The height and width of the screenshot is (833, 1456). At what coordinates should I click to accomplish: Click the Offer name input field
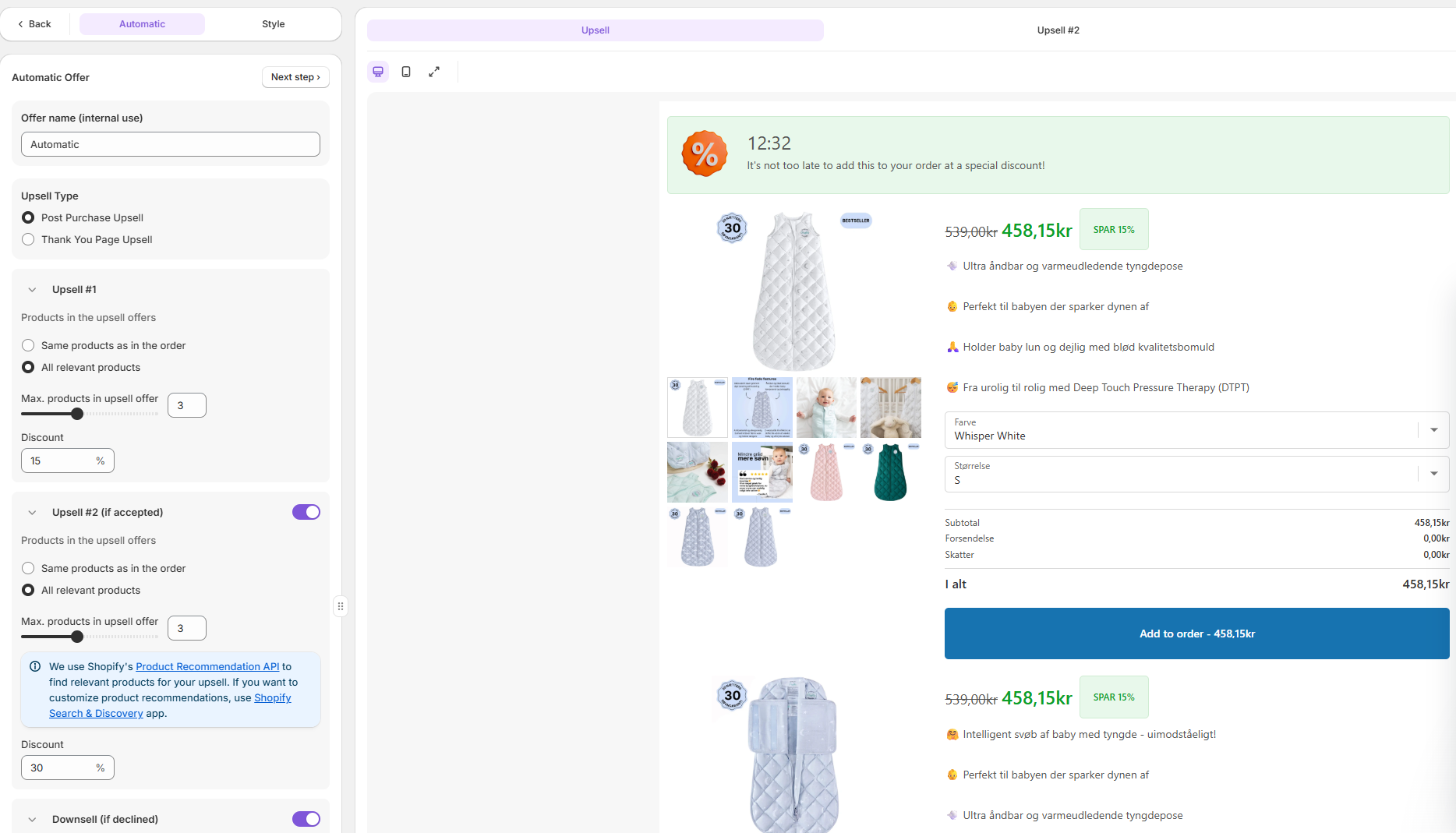coord(171,144)
